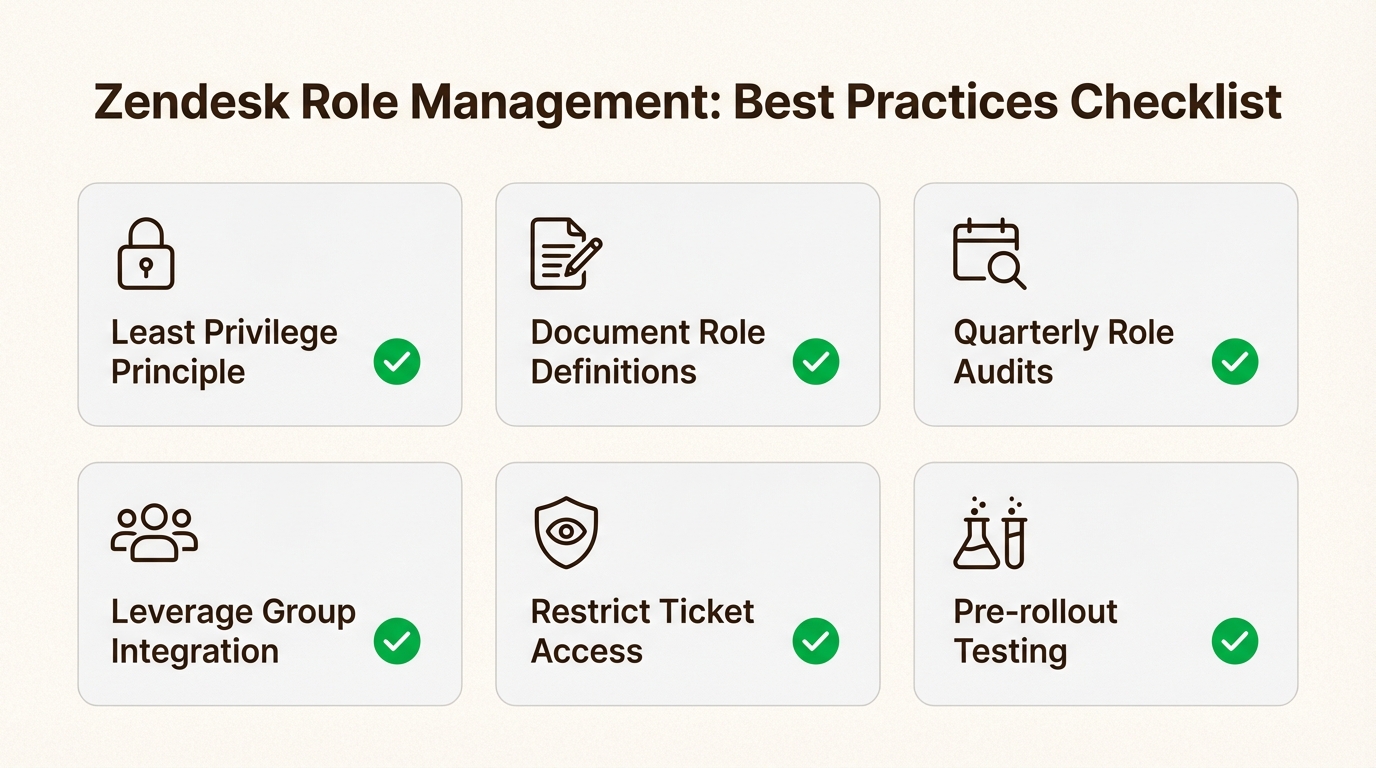Screen dimensions: 1376x768
Task: Click the Leverage Group Integration label
Action: coord(232,631)
